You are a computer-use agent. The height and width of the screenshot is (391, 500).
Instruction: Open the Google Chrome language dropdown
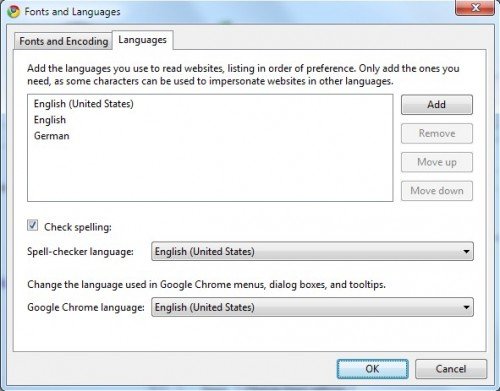312,307
